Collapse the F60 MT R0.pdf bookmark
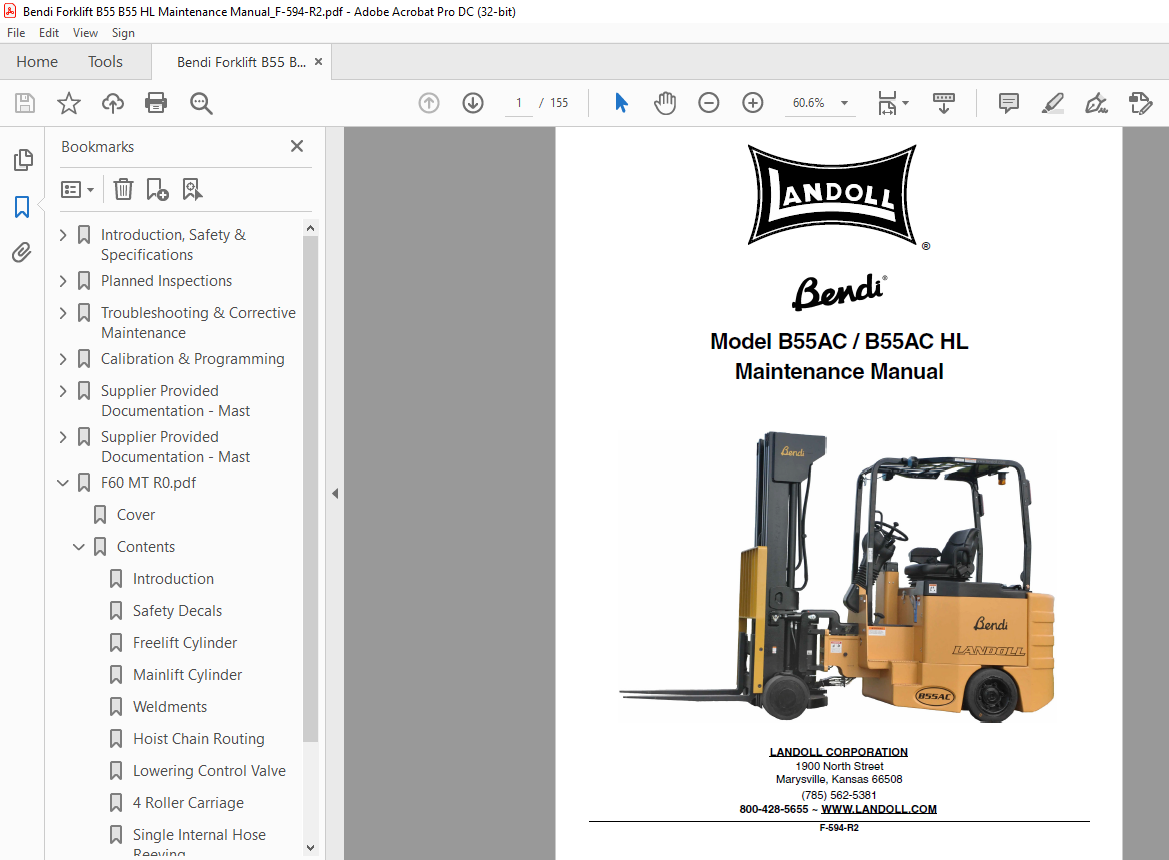 pyautogui.click(x=63, y=483)
